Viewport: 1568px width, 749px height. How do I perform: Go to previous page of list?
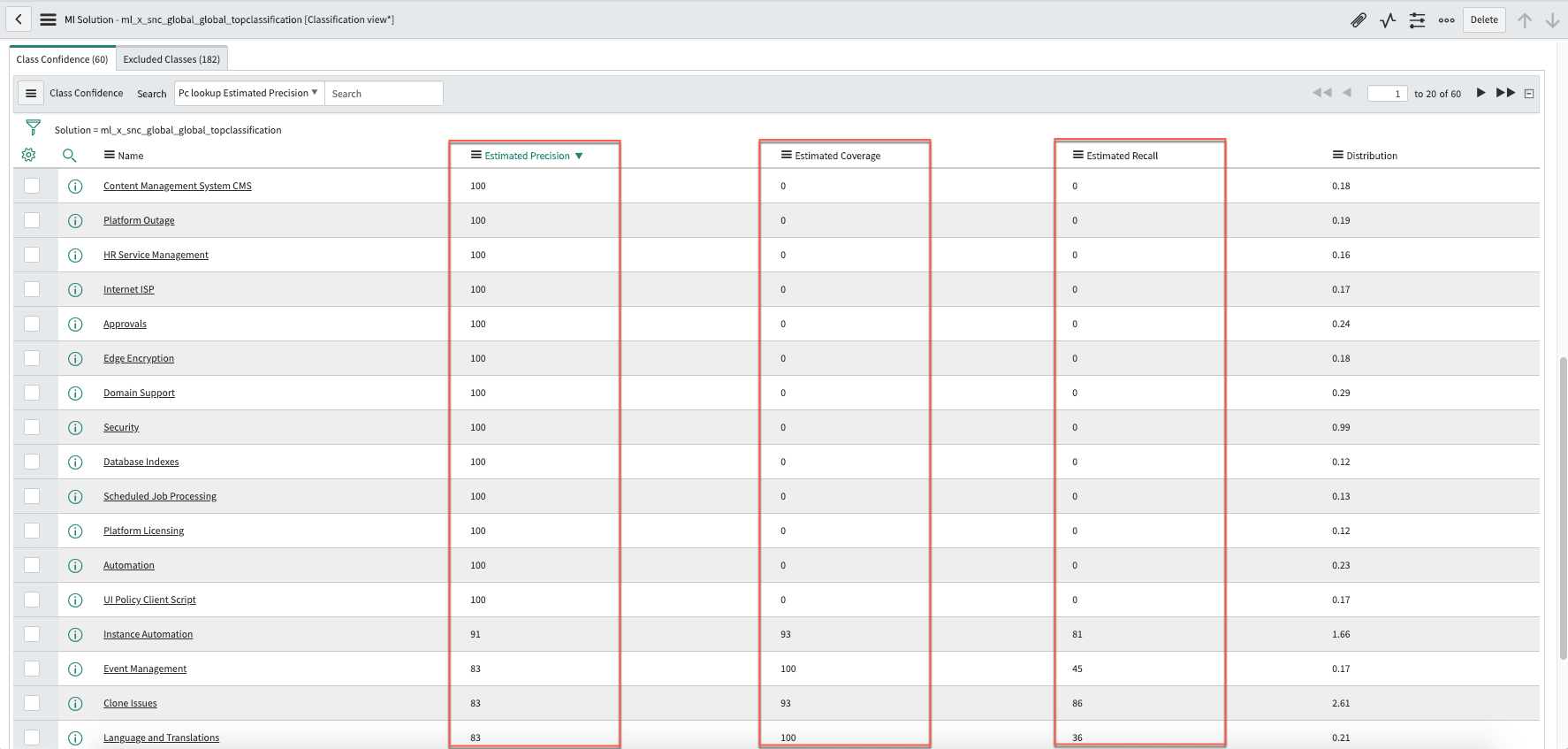(x=1347, y=92)
